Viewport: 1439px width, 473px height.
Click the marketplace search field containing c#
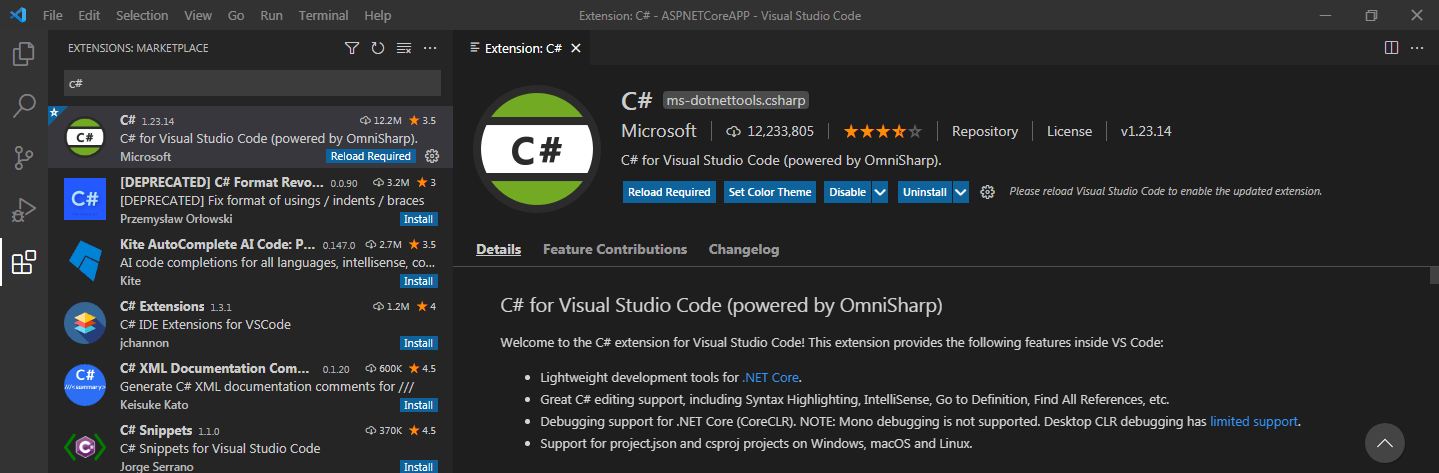(x=252, y=83)
